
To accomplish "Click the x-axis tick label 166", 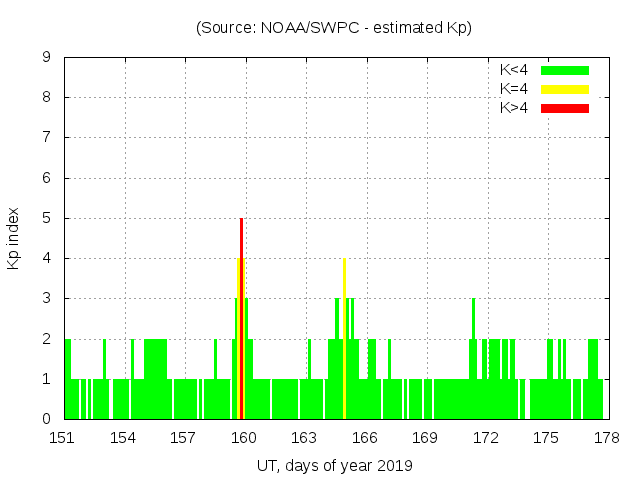I will (365, 438).
